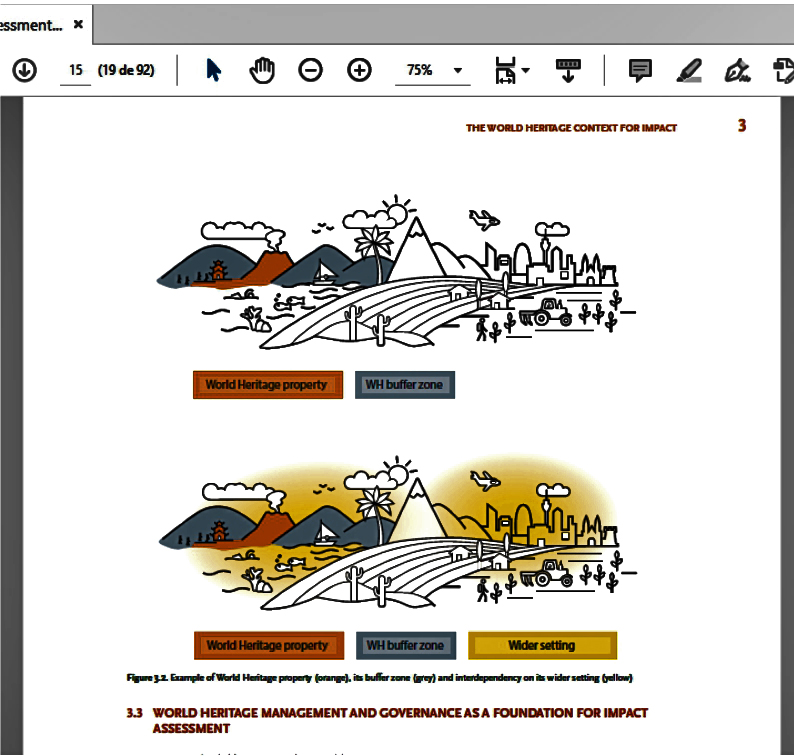Go to next page with down arrow
Viewport: 794px width, 756px height.
(24, 70)
